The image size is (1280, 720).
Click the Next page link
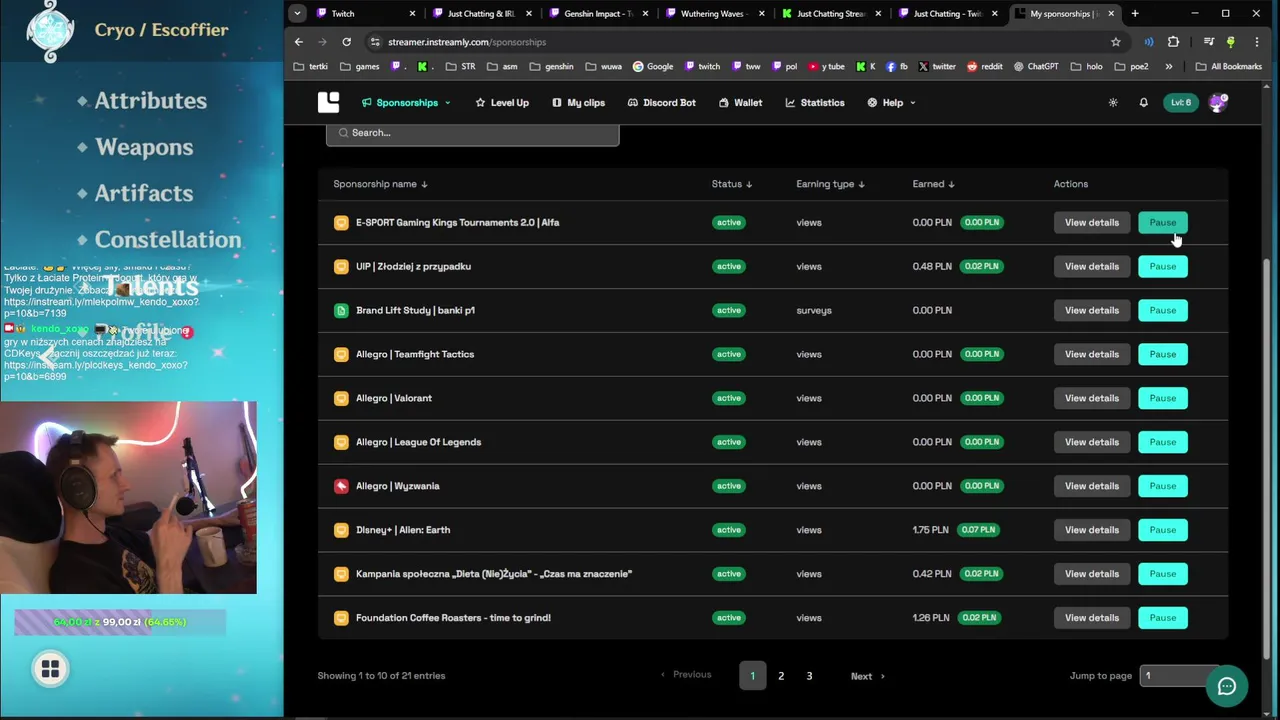click(x=867, y=676)
